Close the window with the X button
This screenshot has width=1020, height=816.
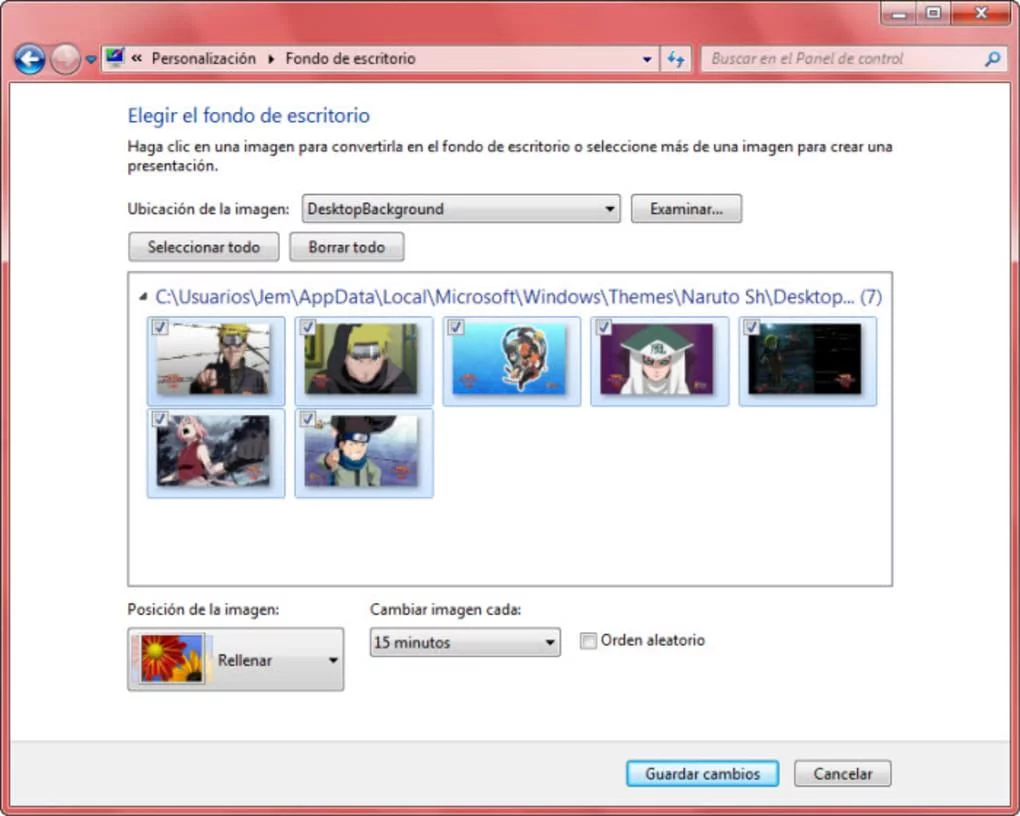(981, 13)
